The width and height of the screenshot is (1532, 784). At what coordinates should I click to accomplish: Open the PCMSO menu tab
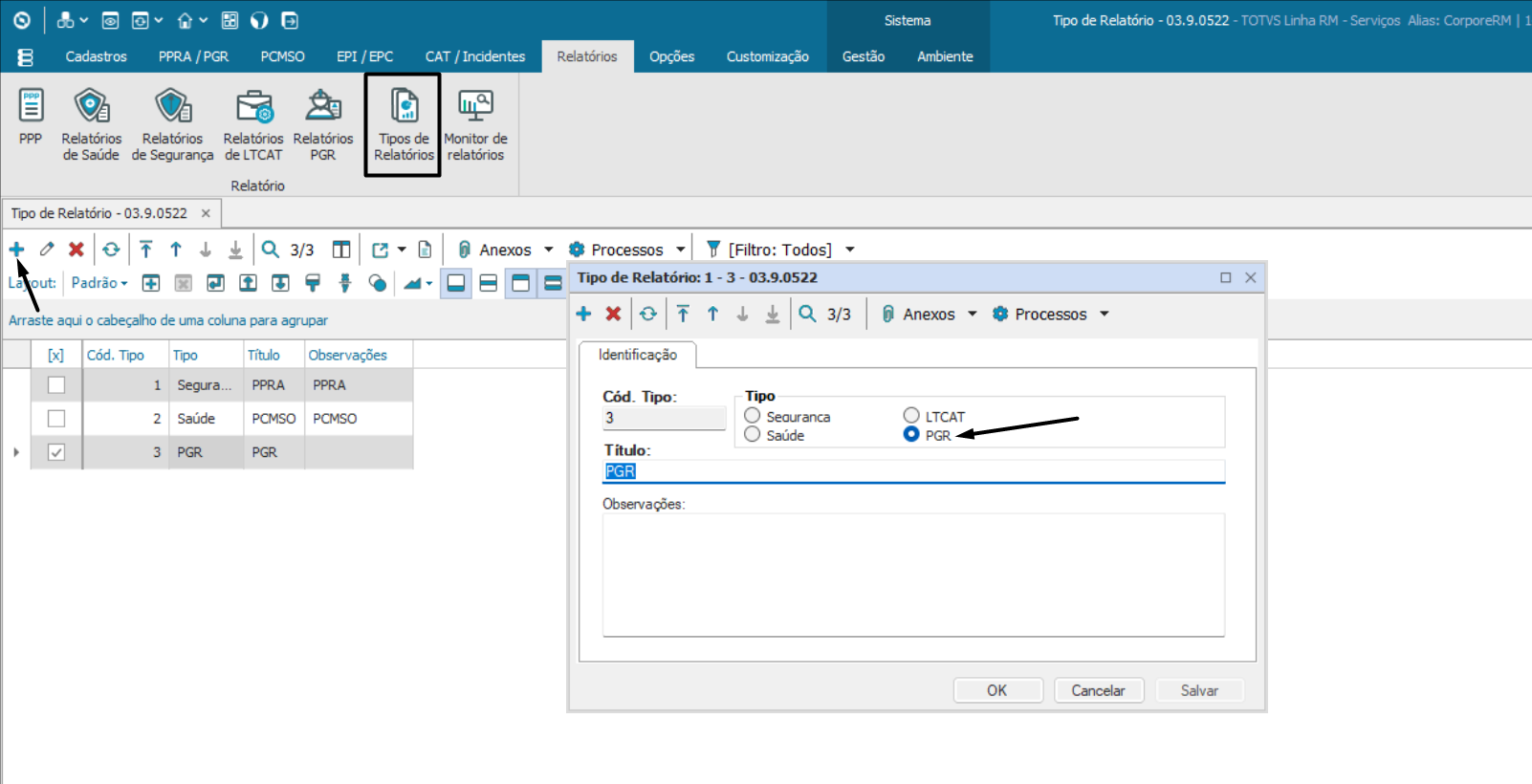[x=282, y=56]
